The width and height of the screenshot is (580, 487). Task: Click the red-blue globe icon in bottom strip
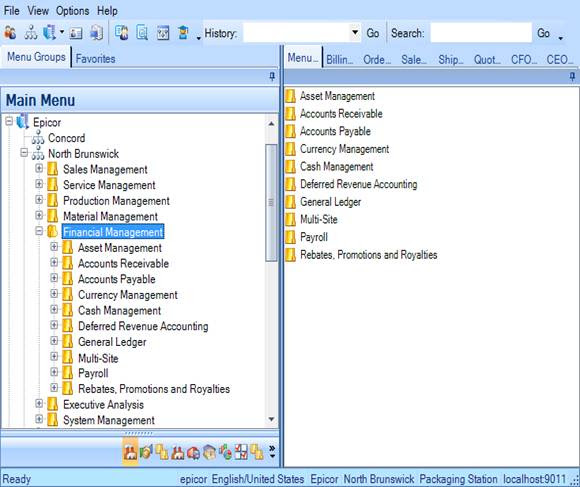click(193, 453)
